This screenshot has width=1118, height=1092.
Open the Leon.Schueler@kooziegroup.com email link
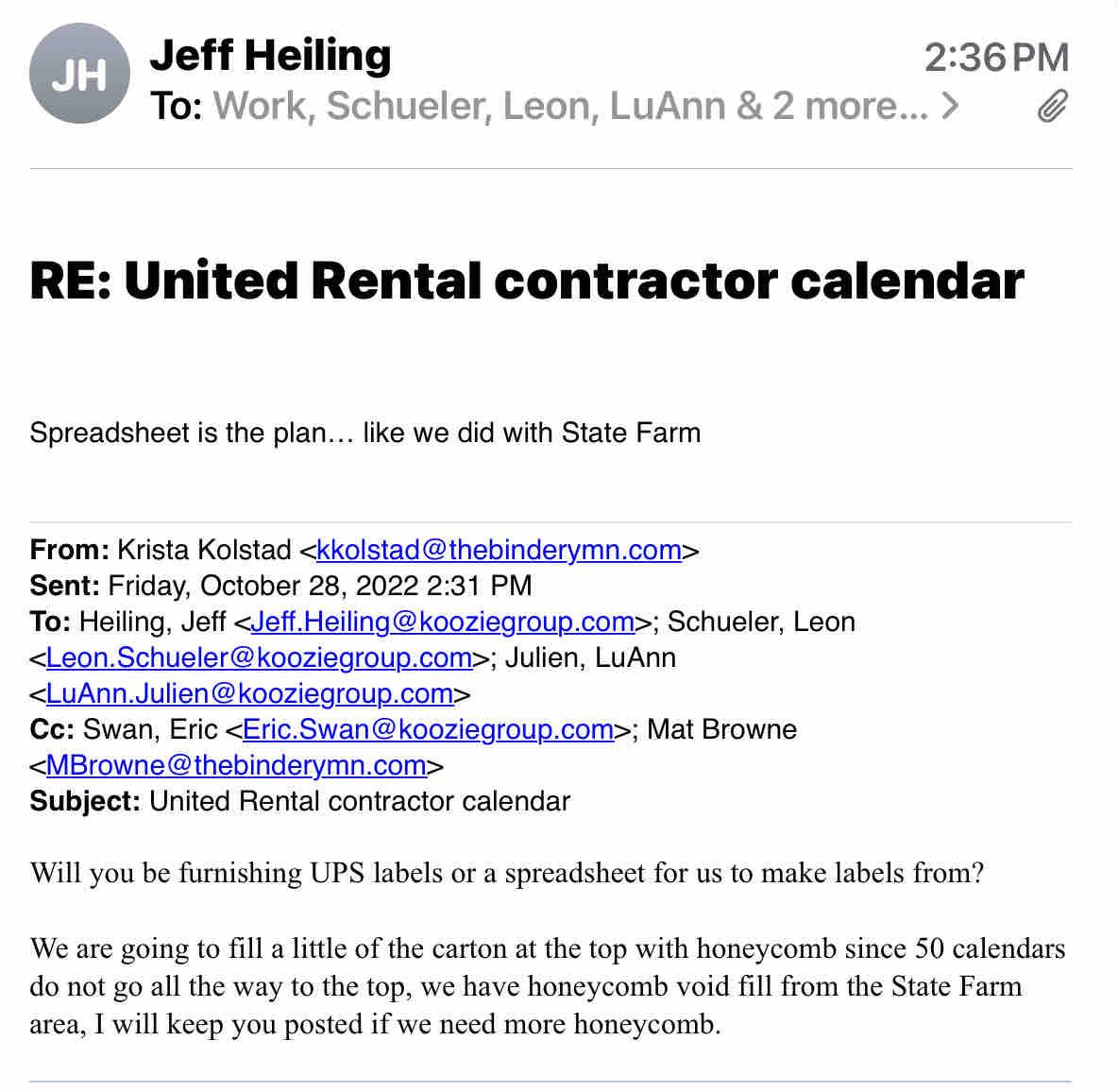pyautogui.click(x=259, y=657)
